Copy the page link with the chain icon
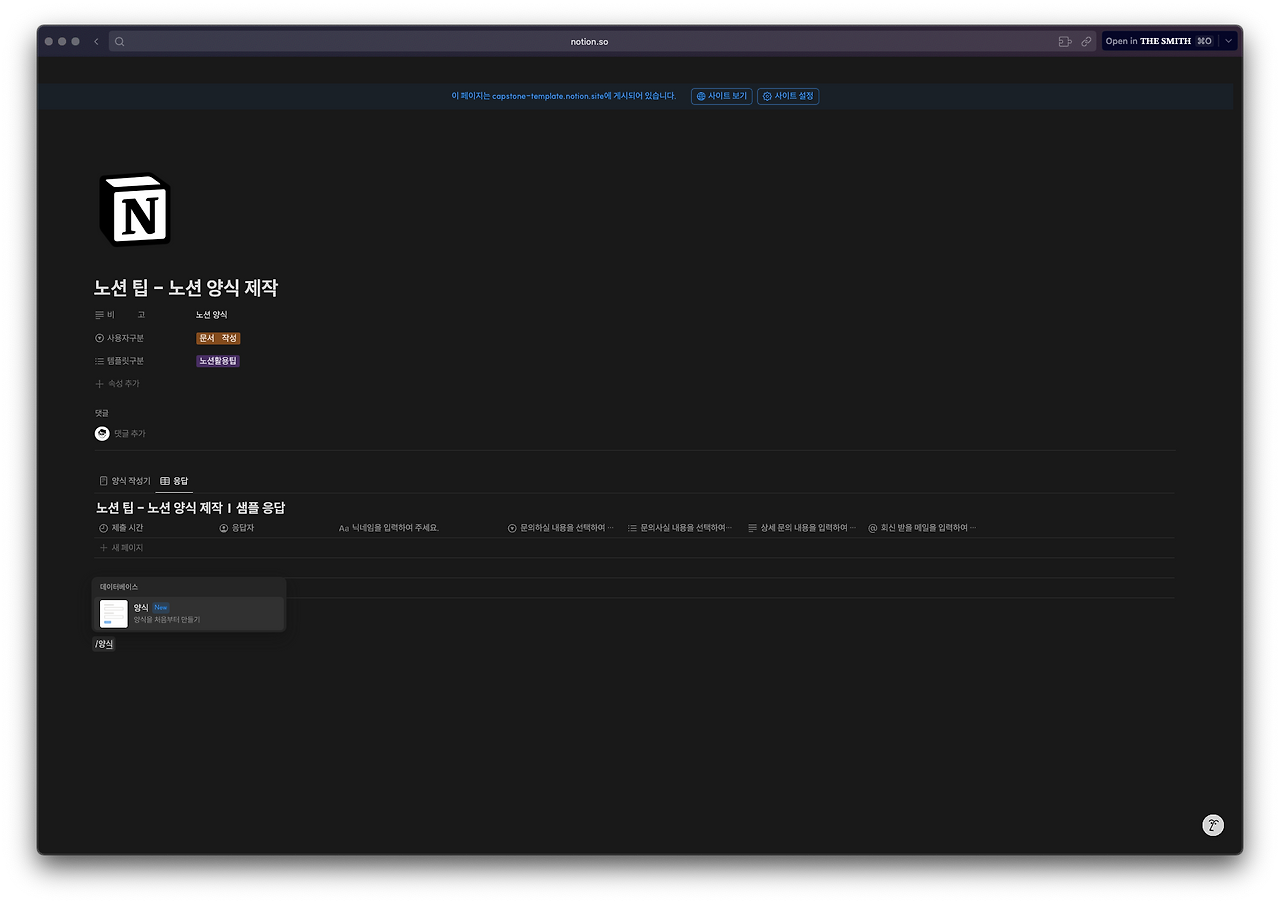 (1086, 42)
